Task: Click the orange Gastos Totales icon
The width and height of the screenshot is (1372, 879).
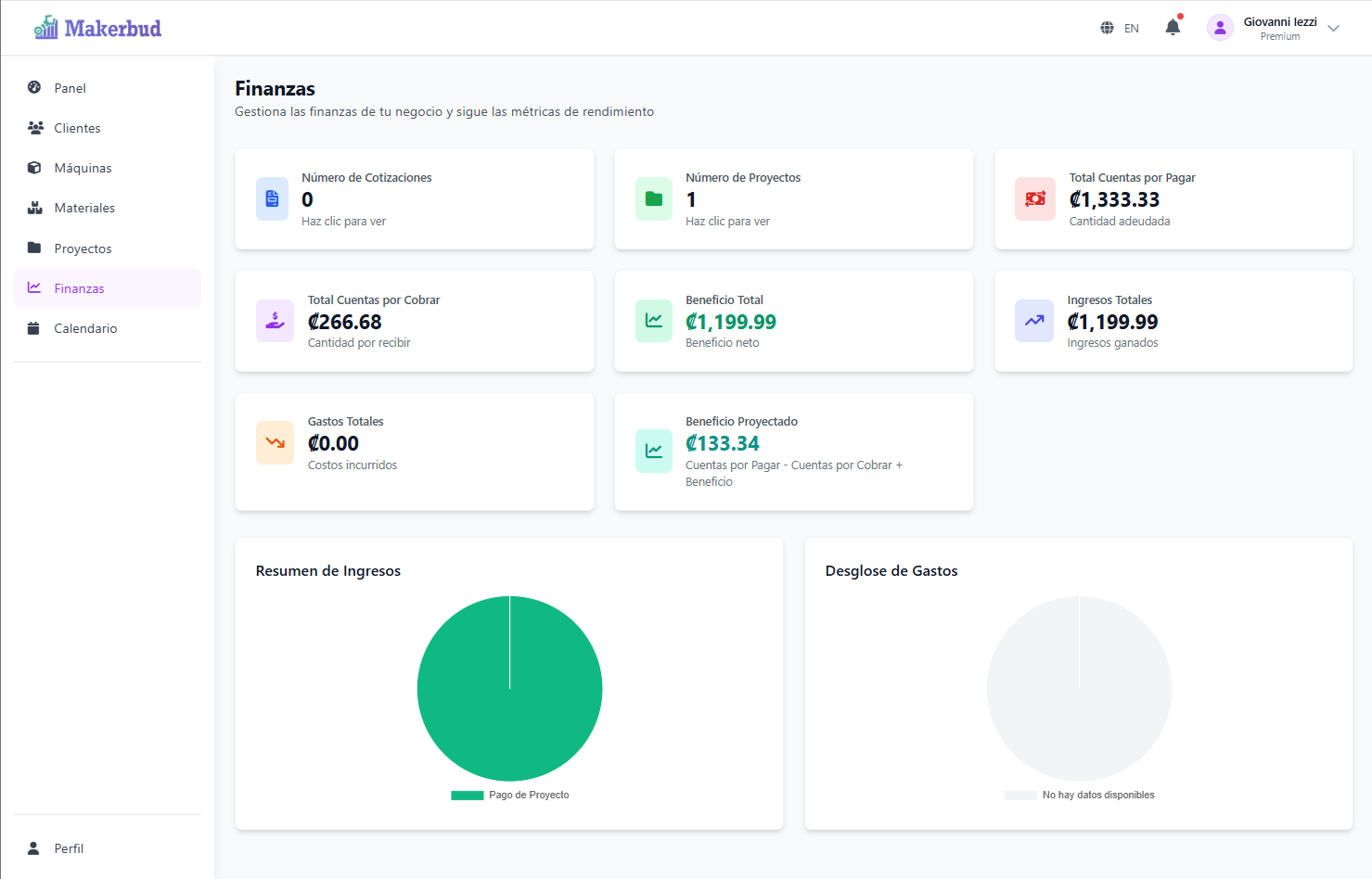Action: tap(275, 442)
